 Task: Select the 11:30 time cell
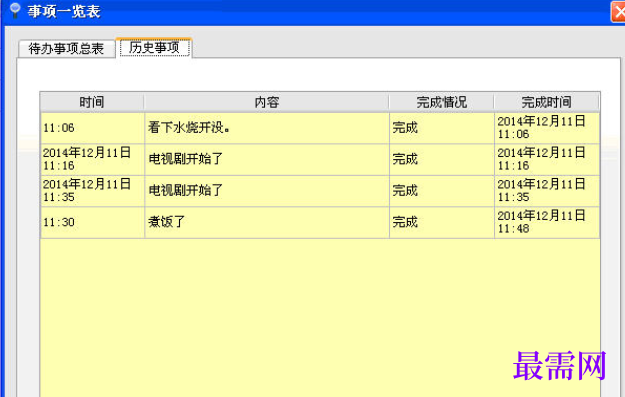[92, 222]
